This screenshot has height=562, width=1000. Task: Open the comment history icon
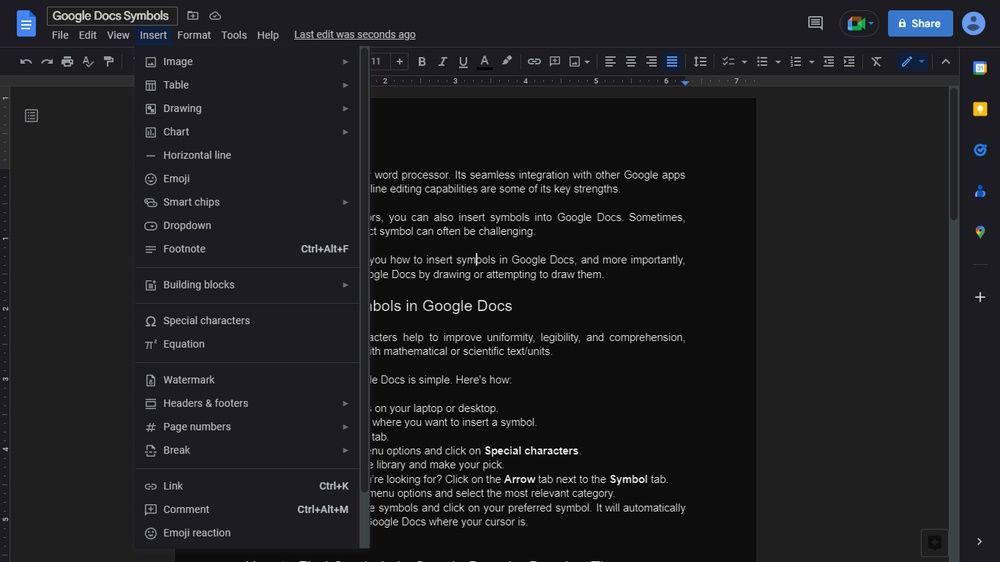tap(815, 24)
